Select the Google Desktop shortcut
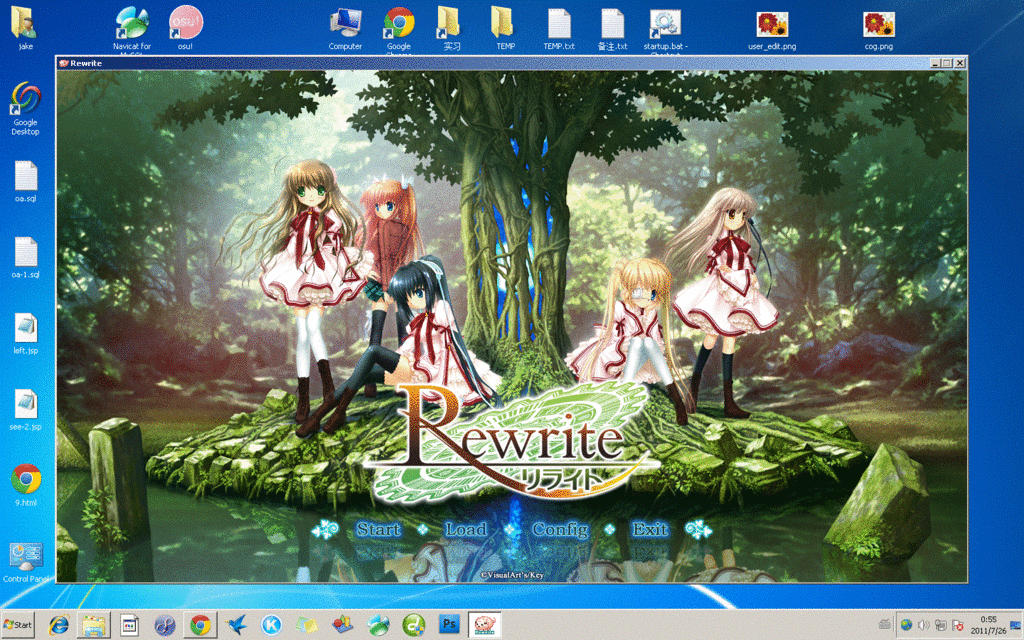This screenshot has width=1024, height=640. [25, 108]
